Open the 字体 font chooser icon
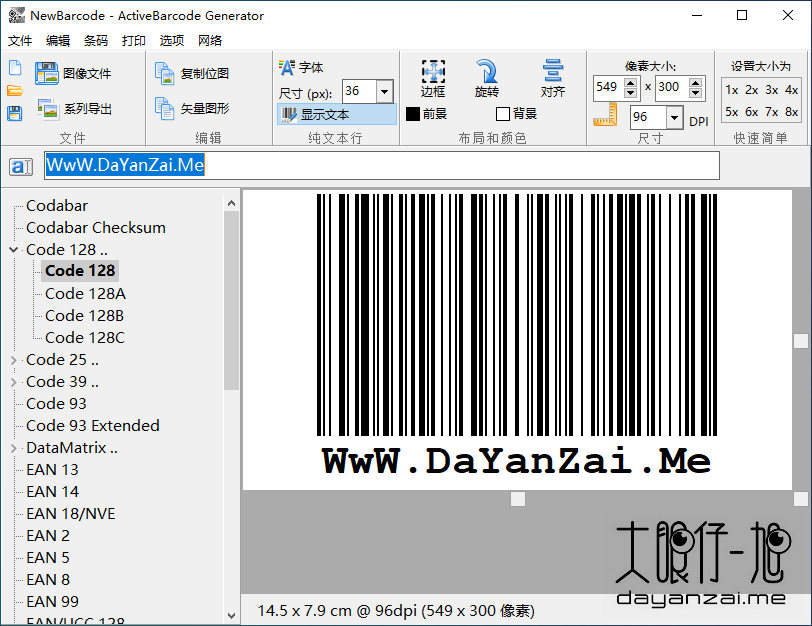Viewport: 812px width, 626px height. point(286,67)
